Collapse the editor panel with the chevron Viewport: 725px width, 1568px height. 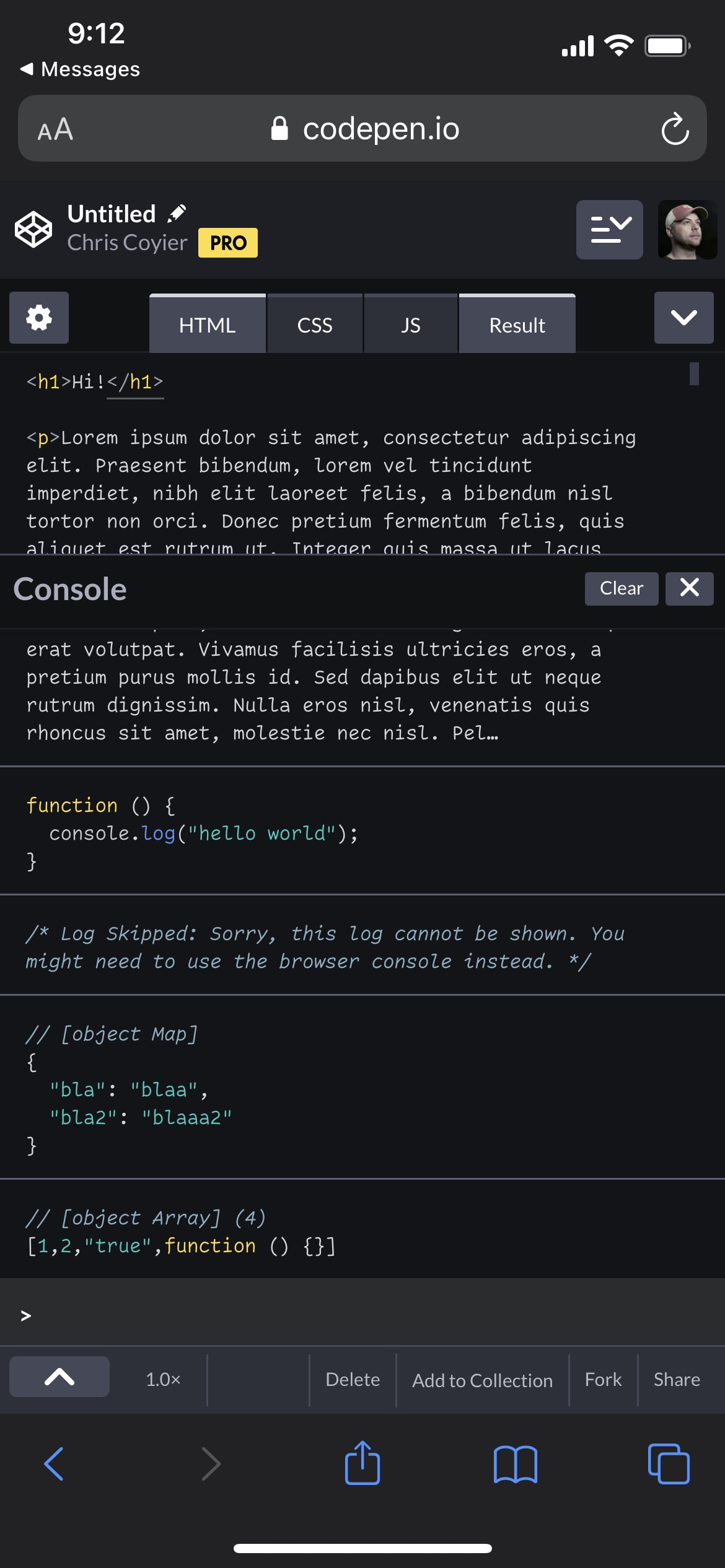[x=683, y=318]
